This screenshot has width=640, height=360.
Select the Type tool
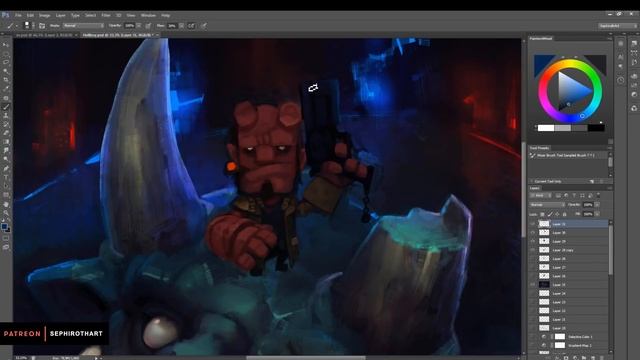point(6,178)
